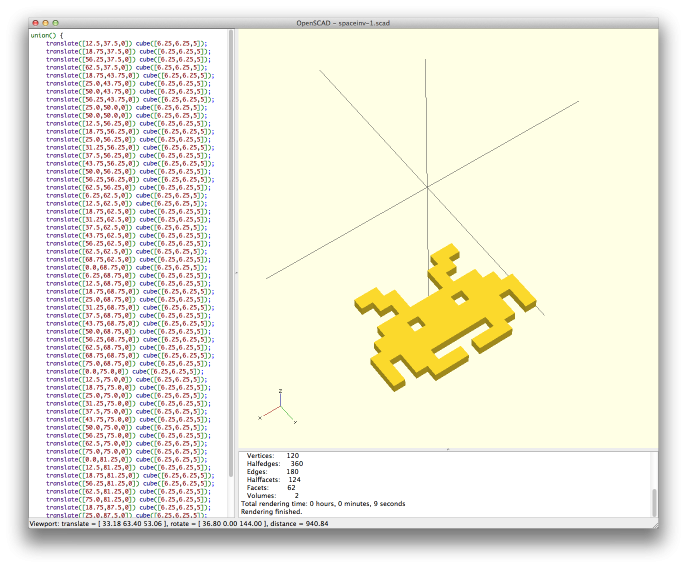Click line 'translate([56.25,43.75,0])'
This screenshot has height=568, width=687.
[x=130, y=99]
